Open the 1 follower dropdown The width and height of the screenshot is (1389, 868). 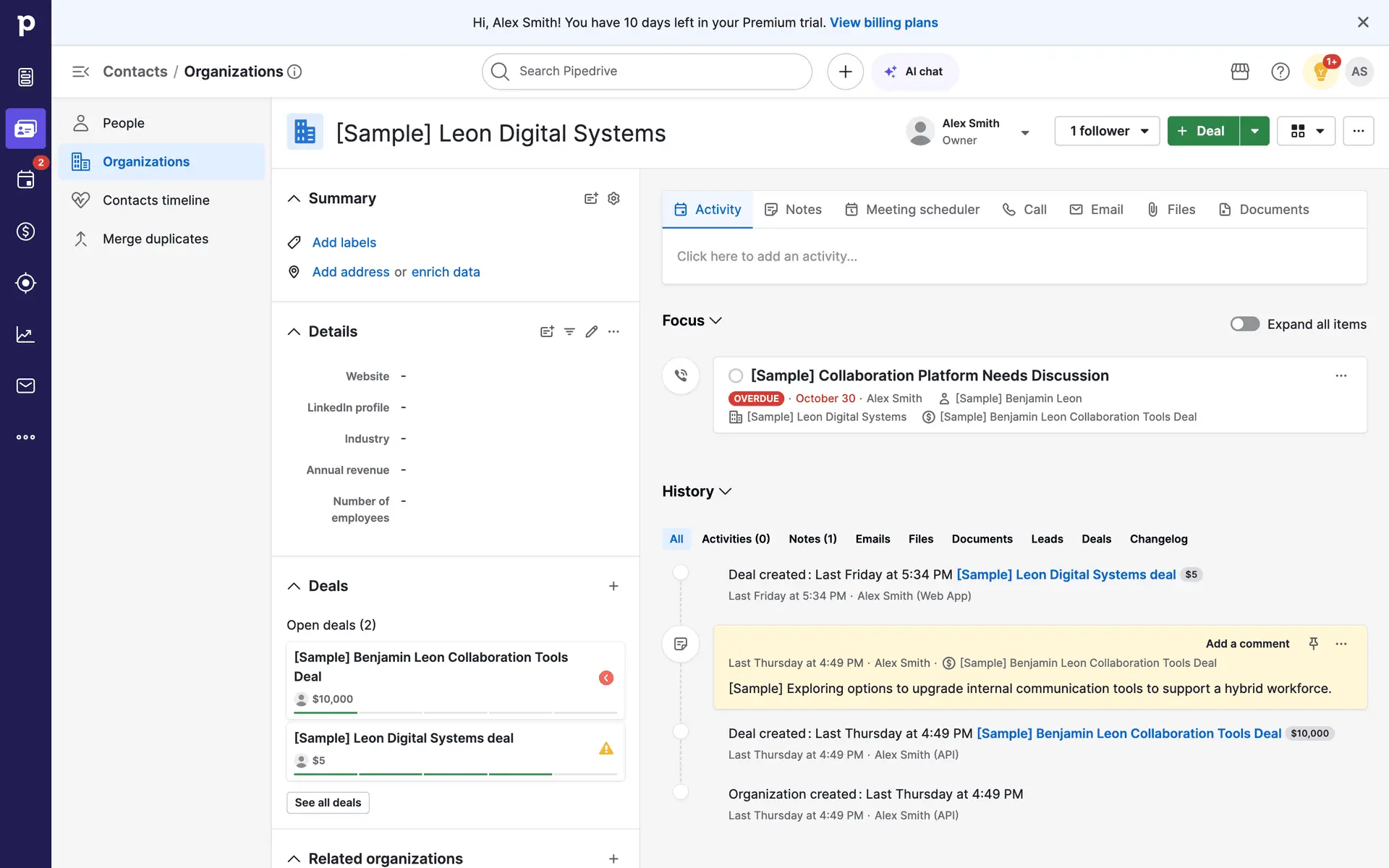pos(1107,131)
